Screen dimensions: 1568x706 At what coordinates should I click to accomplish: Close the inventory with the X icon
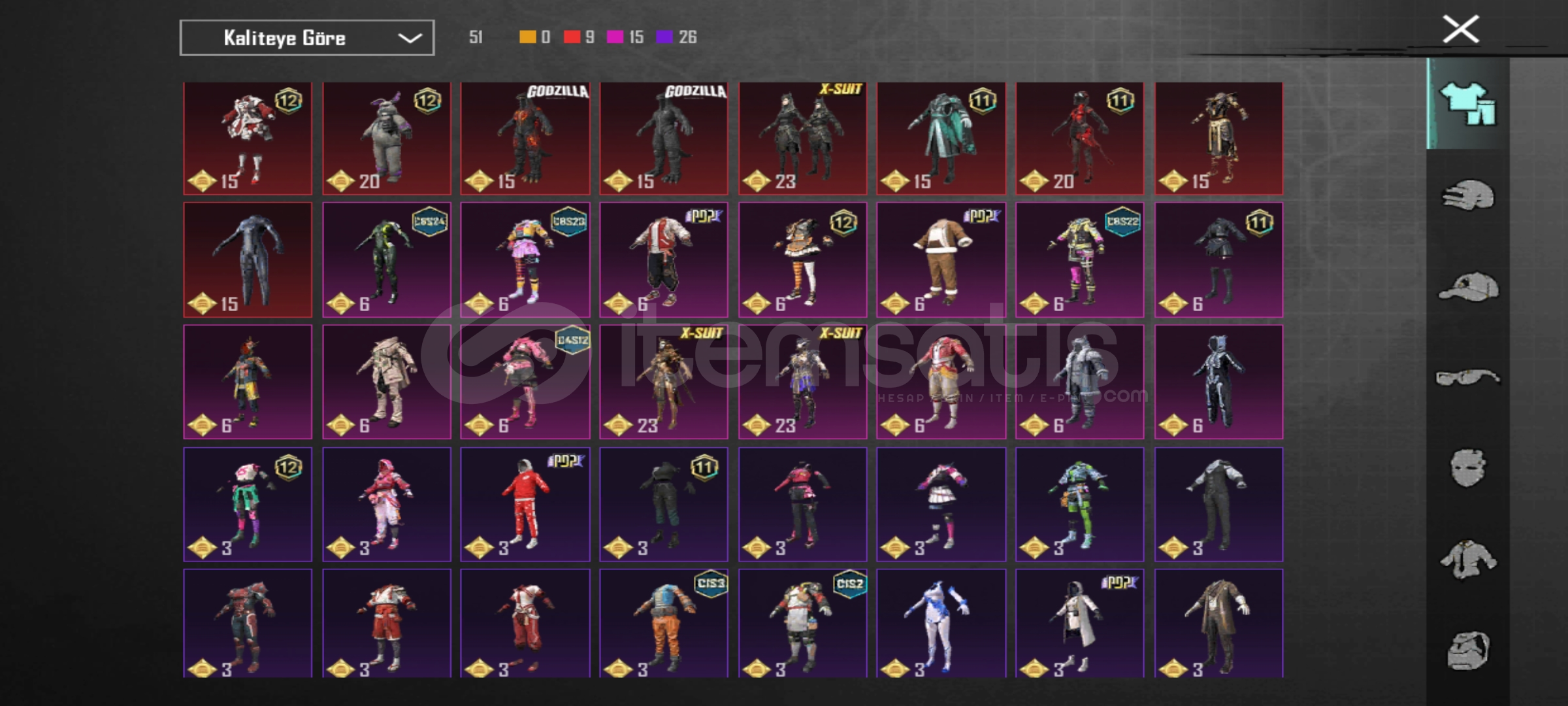(1461, 29)
